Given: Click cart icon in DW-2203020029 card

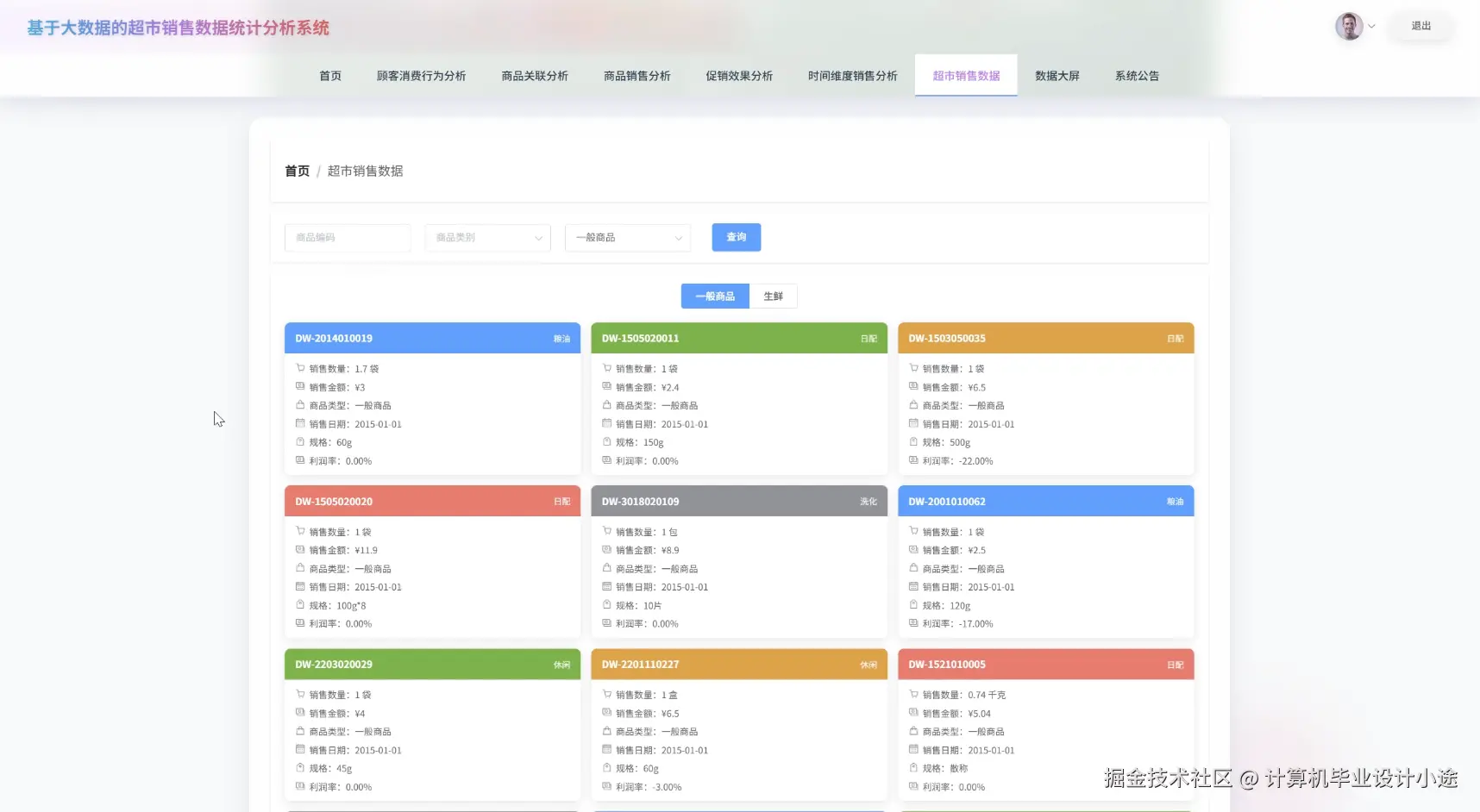Looking at the screenshot, I should coord(300,694).
